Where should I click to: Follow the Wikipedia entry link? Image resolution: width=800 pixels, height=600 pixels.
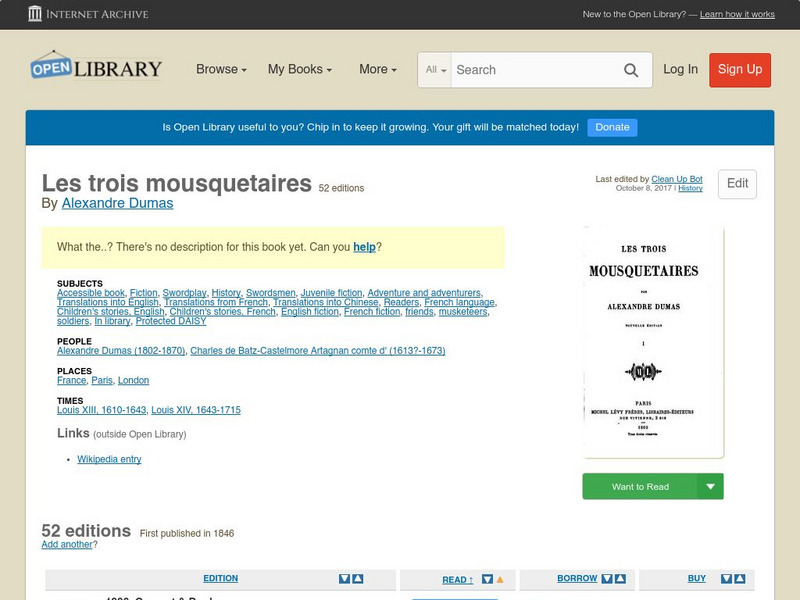[x=108, y=459]
